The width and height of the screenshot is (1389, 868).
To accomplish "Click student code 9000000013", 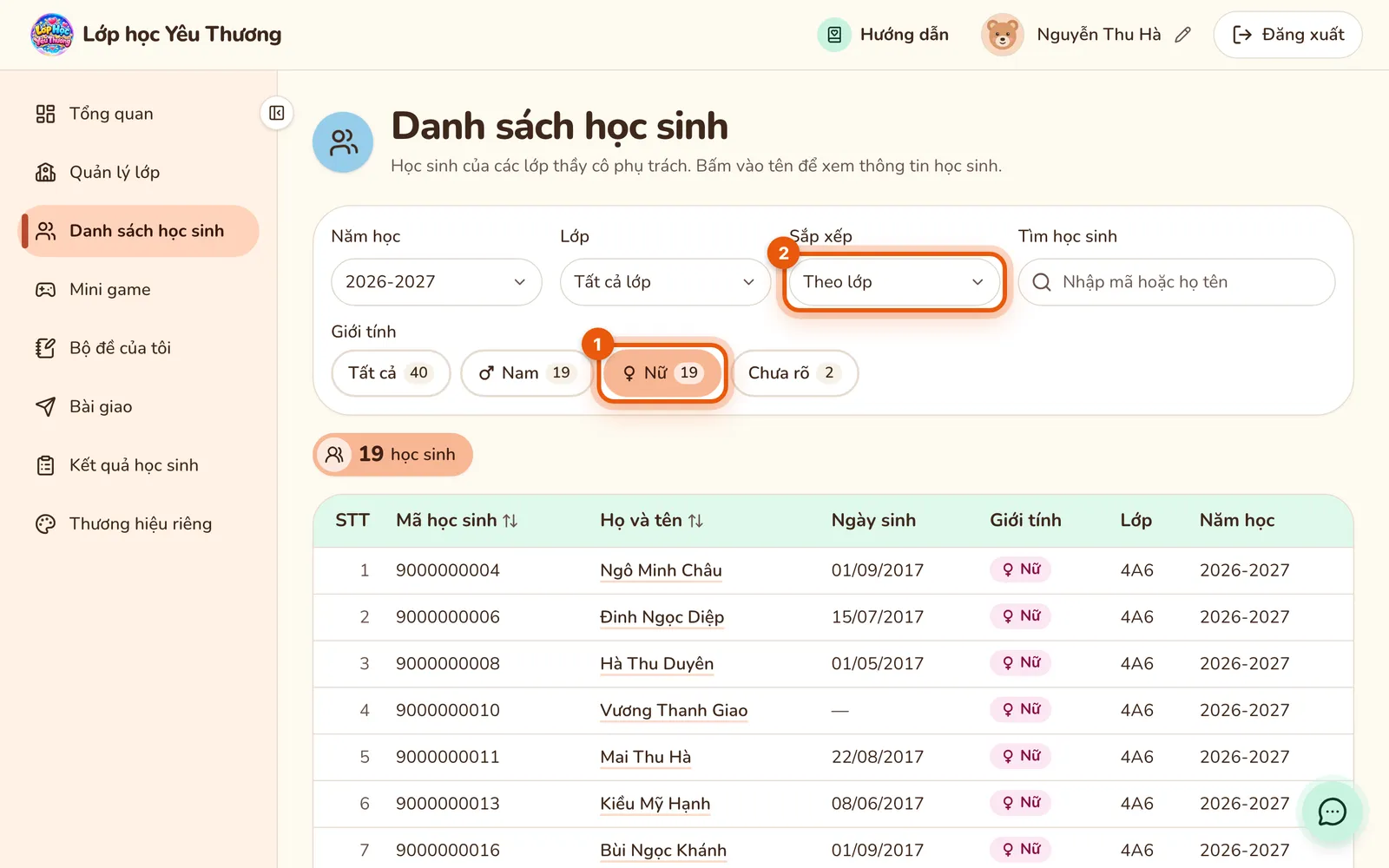I will point(448,804).
